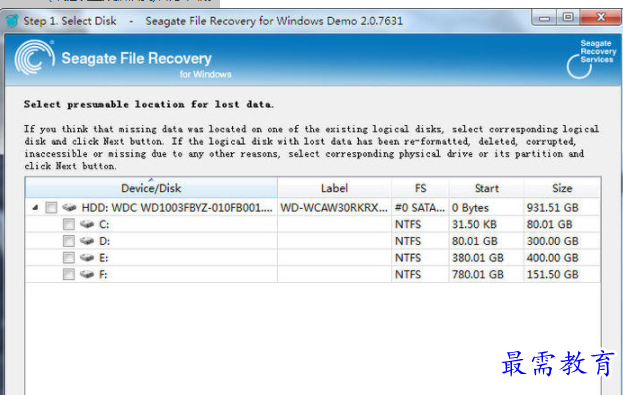Image resolution: width=623 pixels, height=395 pixels.
Task: Click the HDD WDC physical drive icon
Action: (69, 207)
